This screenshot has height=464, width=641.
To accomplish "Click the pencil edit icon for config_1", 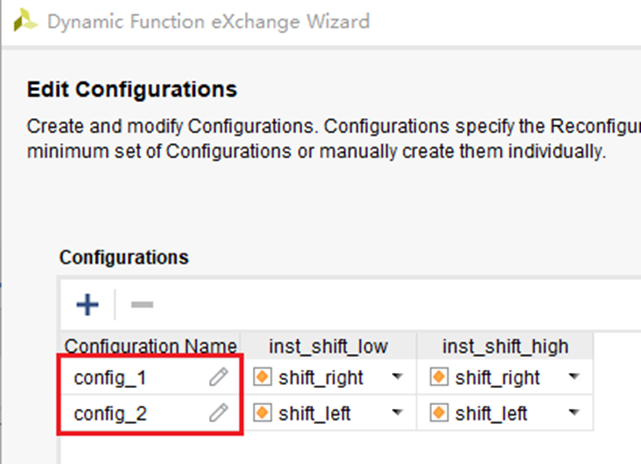I will pos(218,377).
